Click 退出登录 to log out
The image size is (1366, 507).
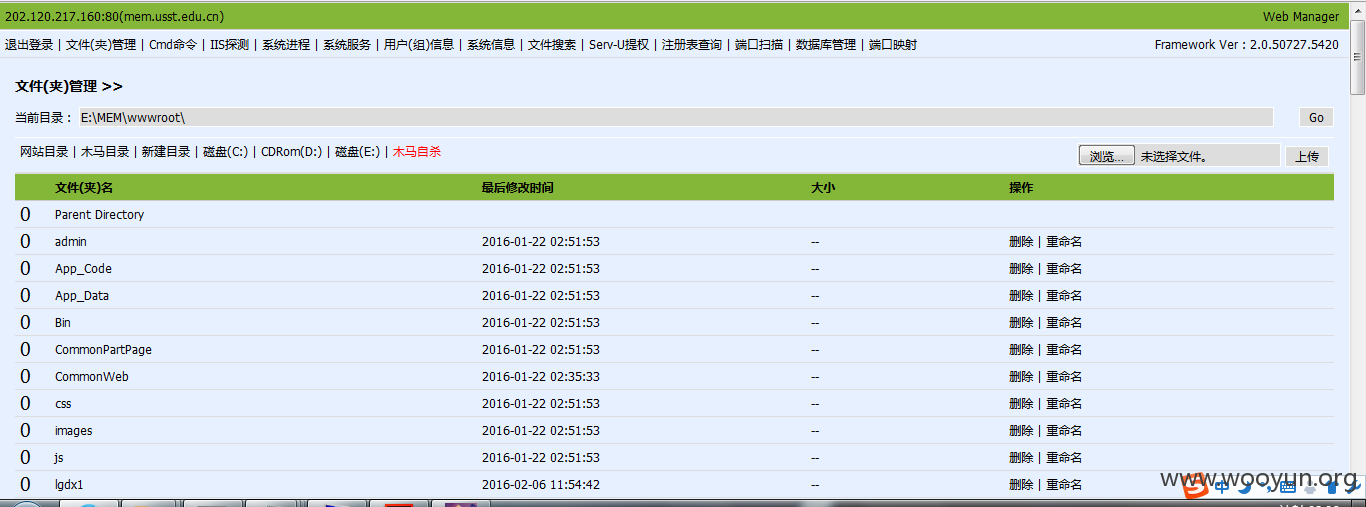(x=29, y=45)
